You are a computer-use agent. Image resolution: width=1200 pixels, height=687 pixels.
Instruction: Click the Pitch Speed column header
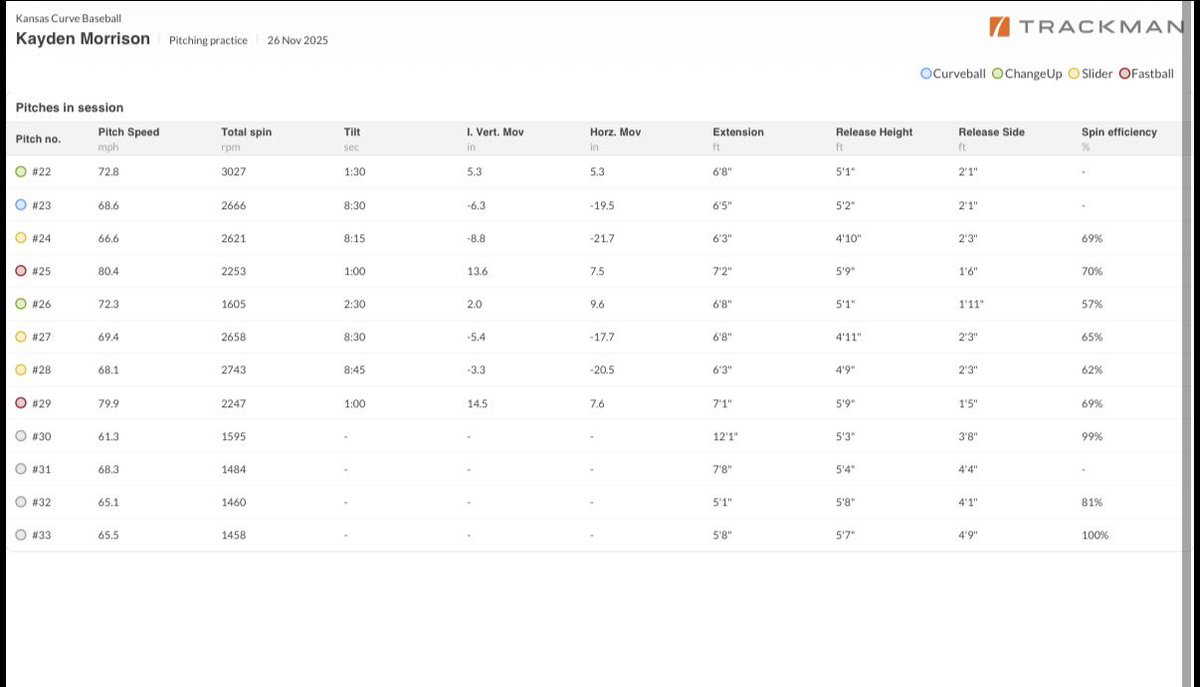tap(129, 132)
